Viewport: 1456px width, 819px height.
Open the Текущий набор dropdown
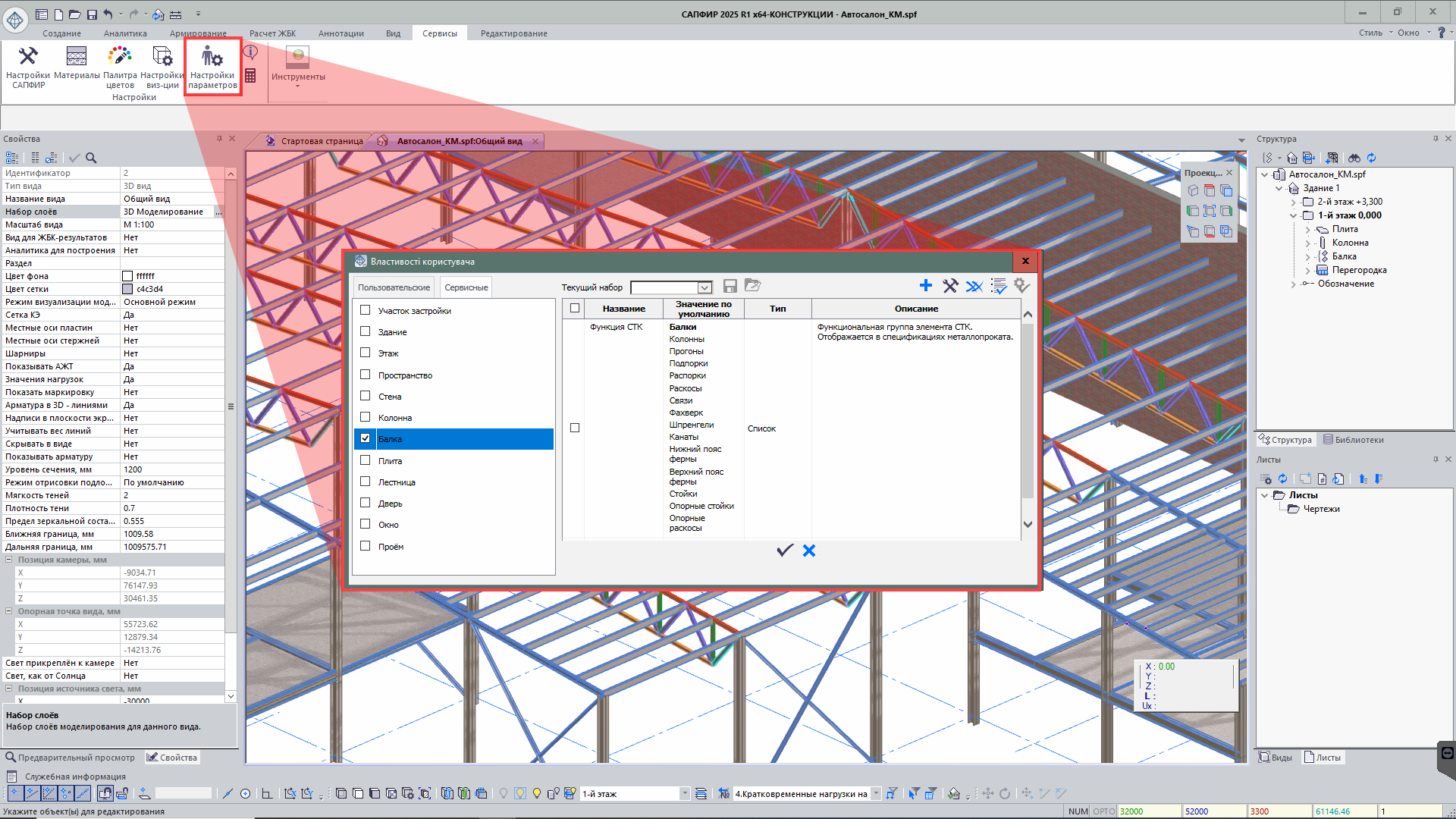click(x=704, y=287)
